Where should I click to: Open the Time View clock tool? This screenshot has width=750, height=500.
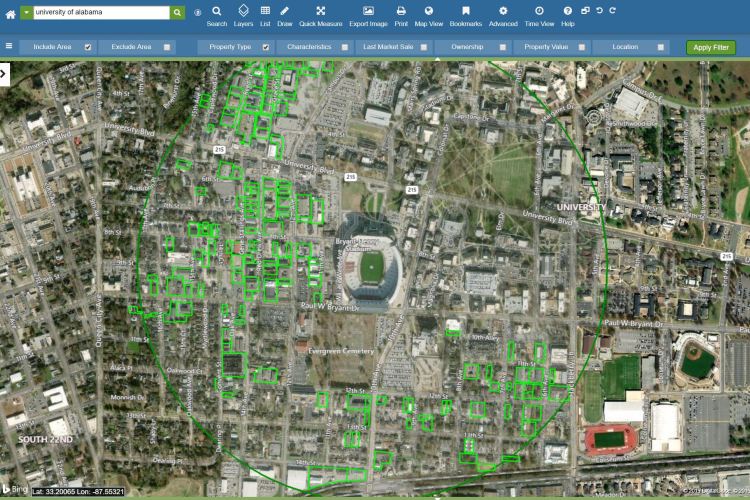(x=539, y=16)
